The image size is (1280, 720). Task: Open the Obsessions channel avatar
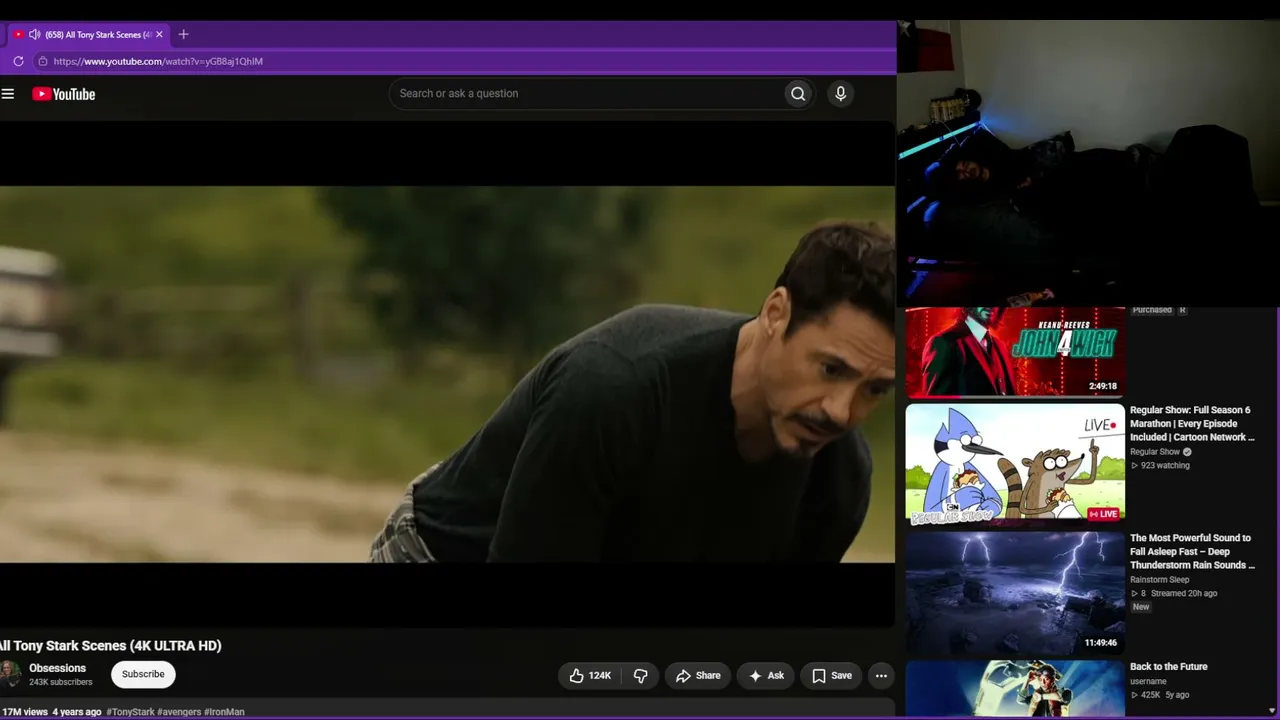coord(9,674)
